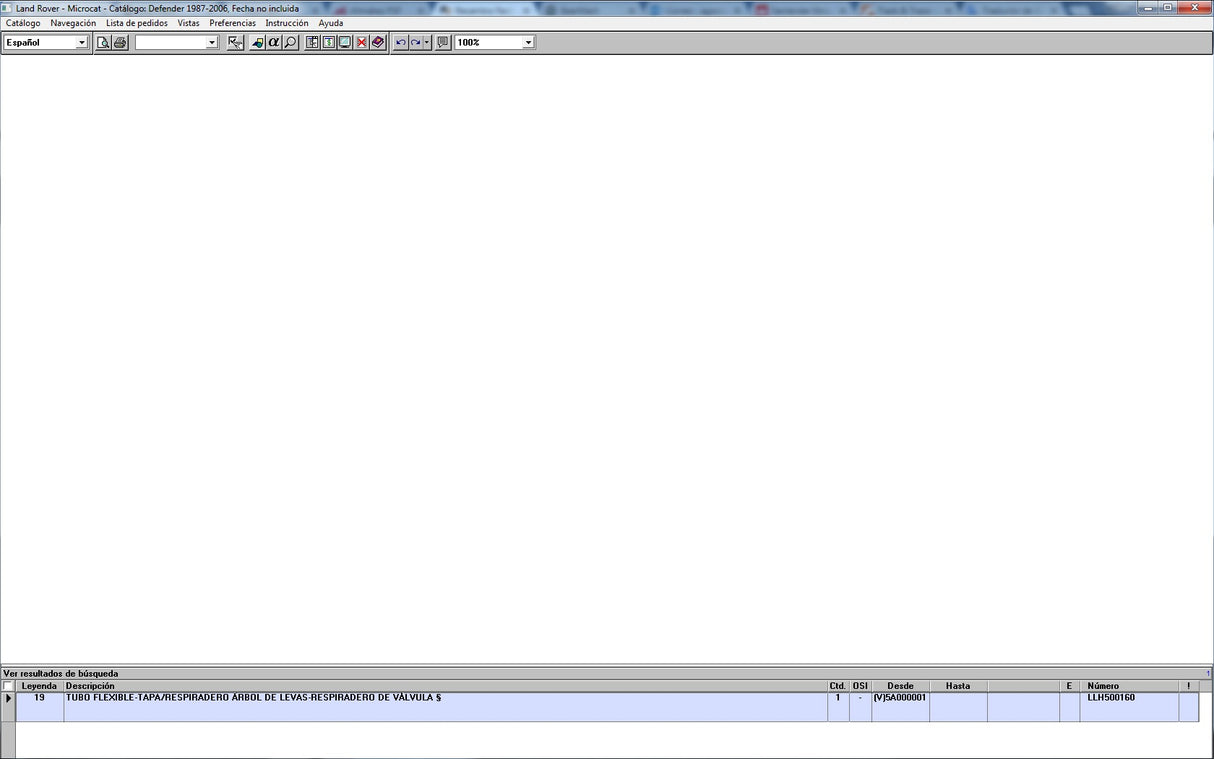Screen dimensions: 1214x759
Task: Open the Preferencias menu
Action: tap(232, 23)
